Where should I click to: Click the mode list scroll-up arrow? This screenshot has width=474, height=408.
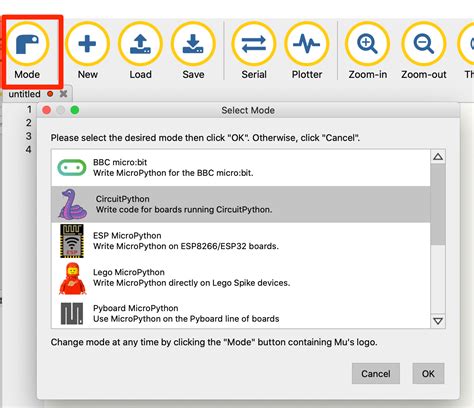pyautogui.click(x=438, y=157)
